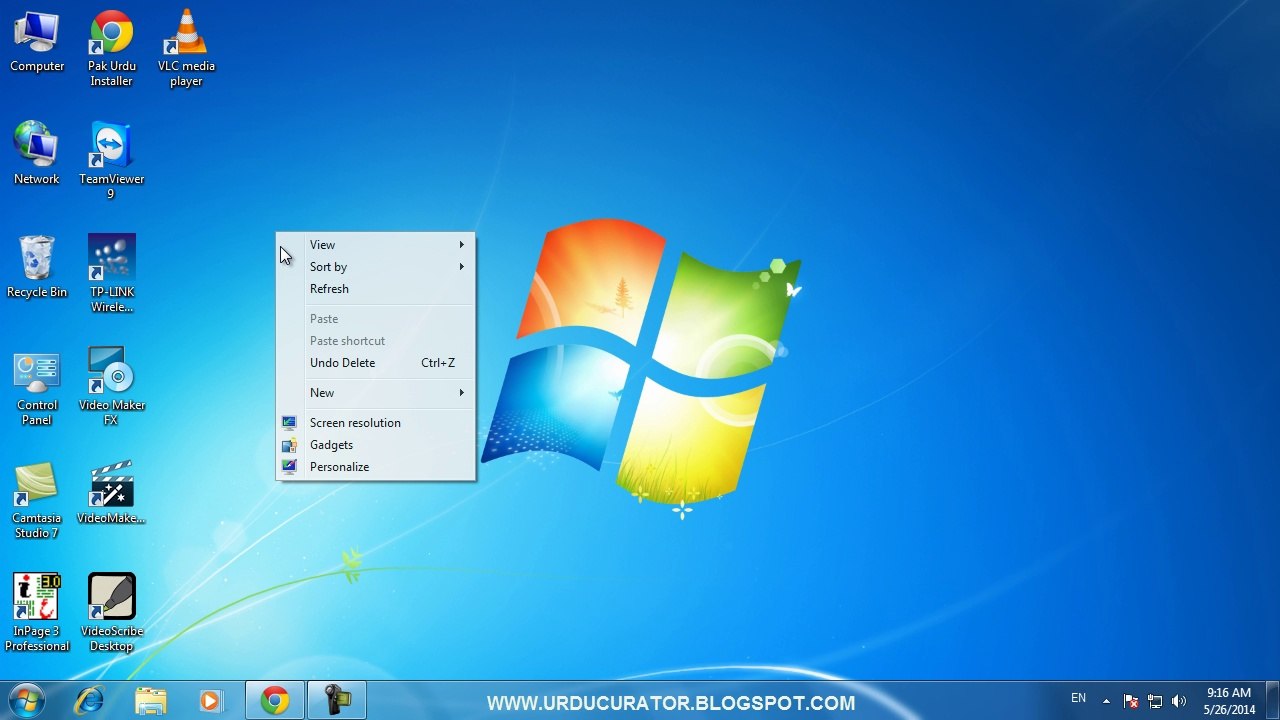The width and height of the screenshot is (1280, 720).
Task: Open Action Center flag icon
Action: click(1131, 701)
